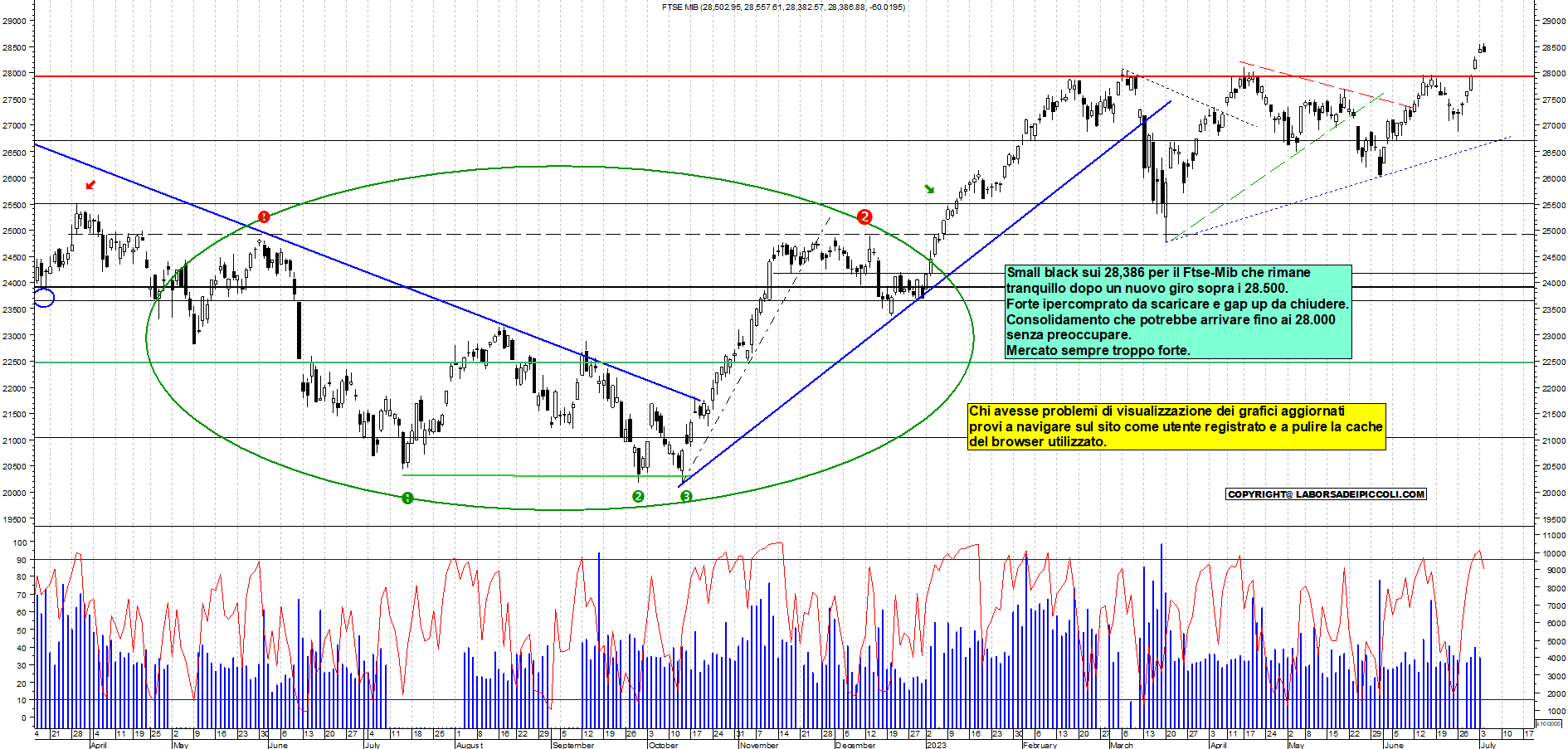Click the small red arrow annotation
Viewport: 1568px width, 749px height.
click(91, 184)
